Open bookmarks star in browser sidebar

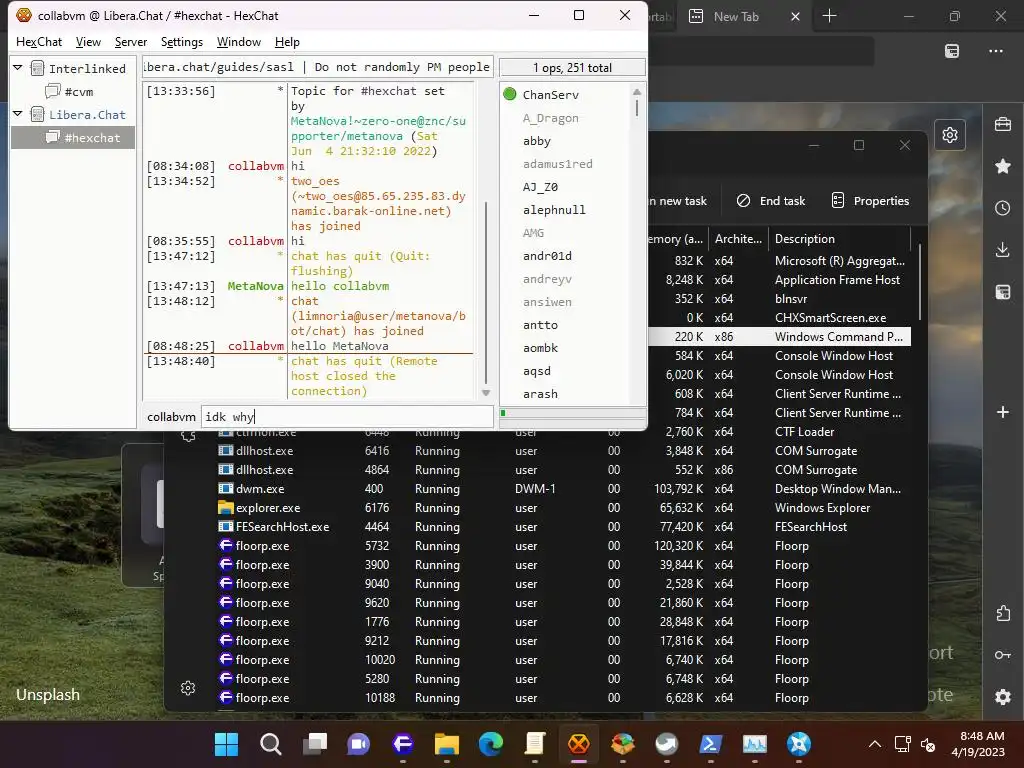tap(1002, 166)
